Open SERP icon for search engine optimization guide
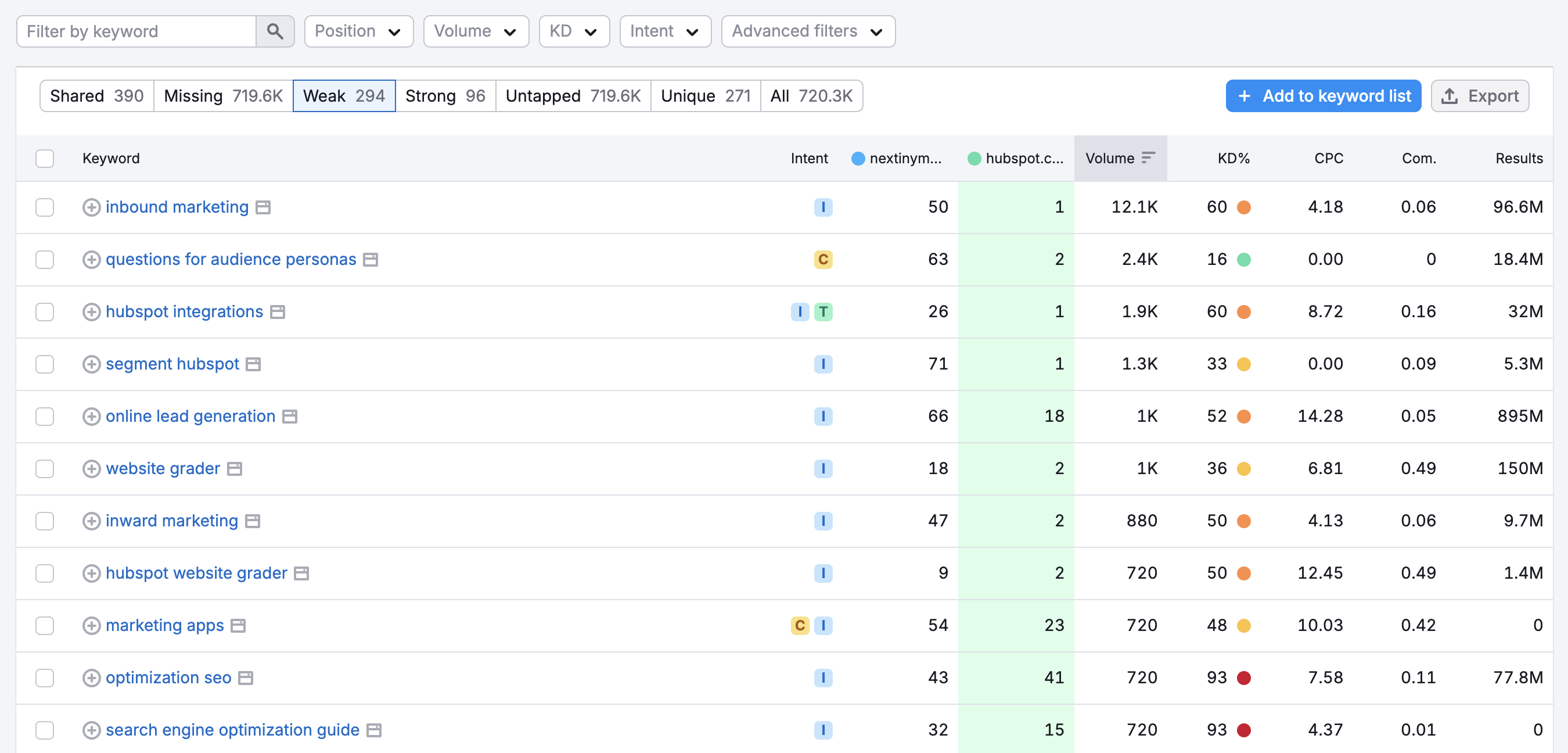Image resolution: width=1568 pixels, height=753 pixels. pos(374,730)
